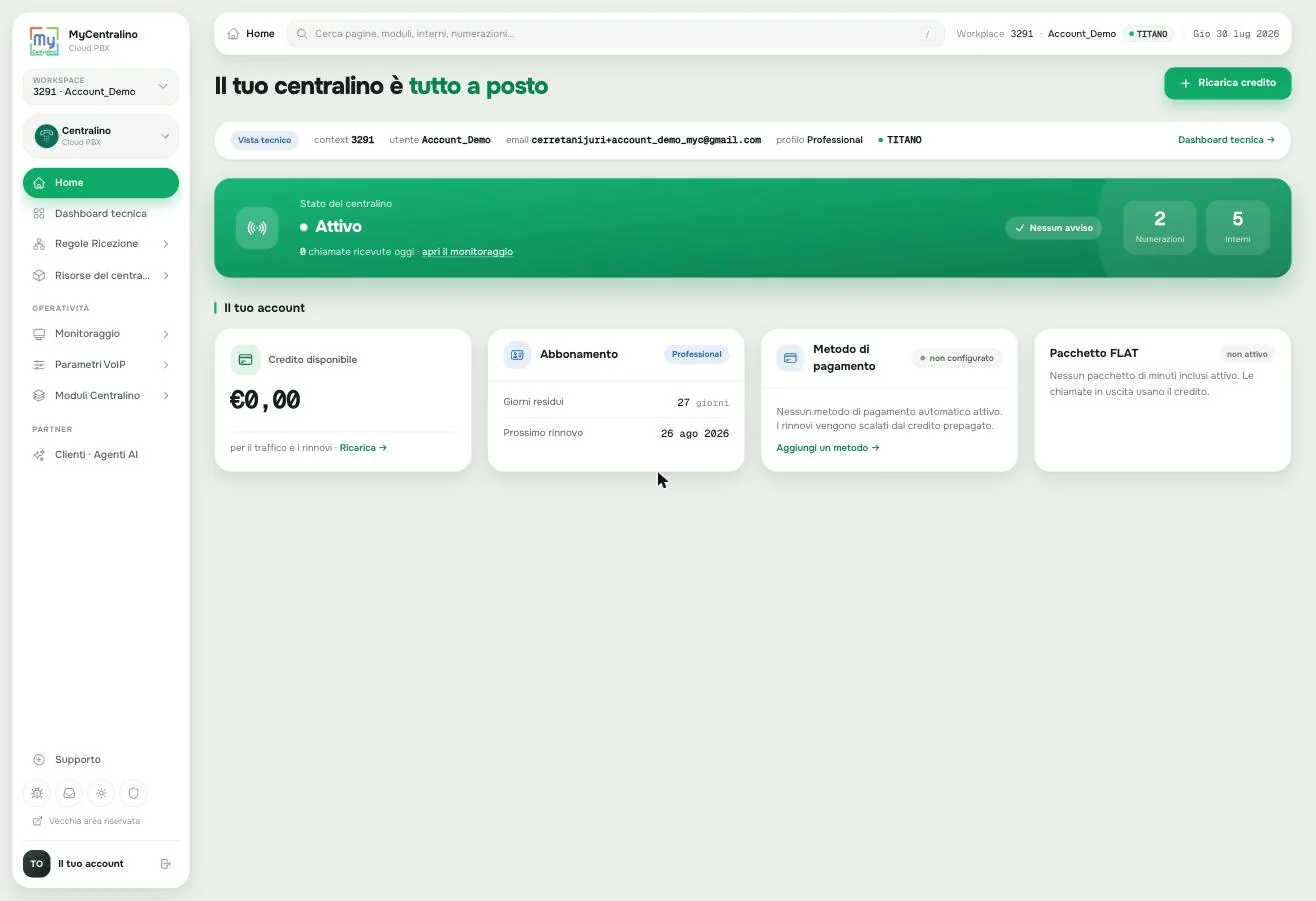This screenshot has width=1316, height=901.
Task: Open Dashboard tecnica from sidebar
Action: [100, 214]
